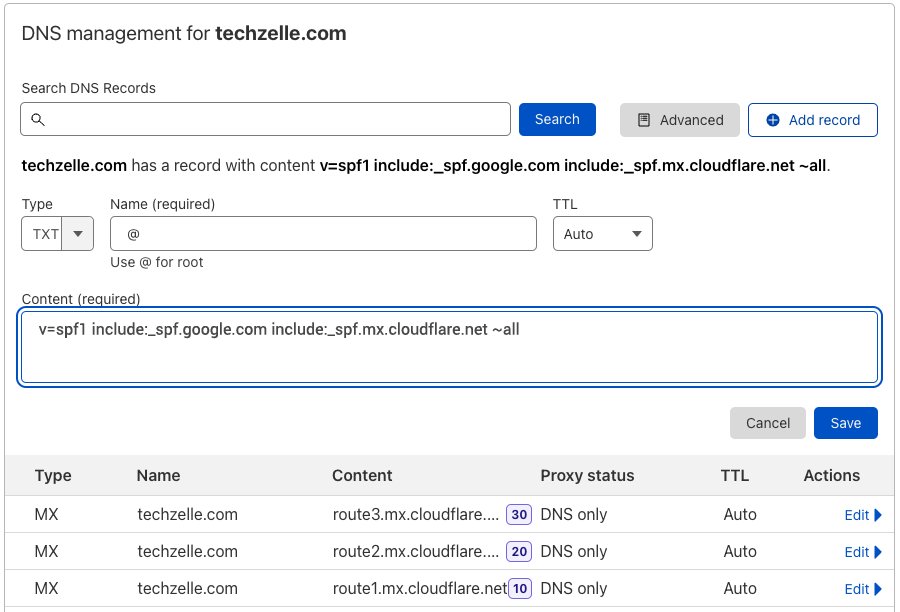The width and height of the screenshot is (900, 612).
Task: Click the 'Search DNS Records' label
Action: (88, 88)
